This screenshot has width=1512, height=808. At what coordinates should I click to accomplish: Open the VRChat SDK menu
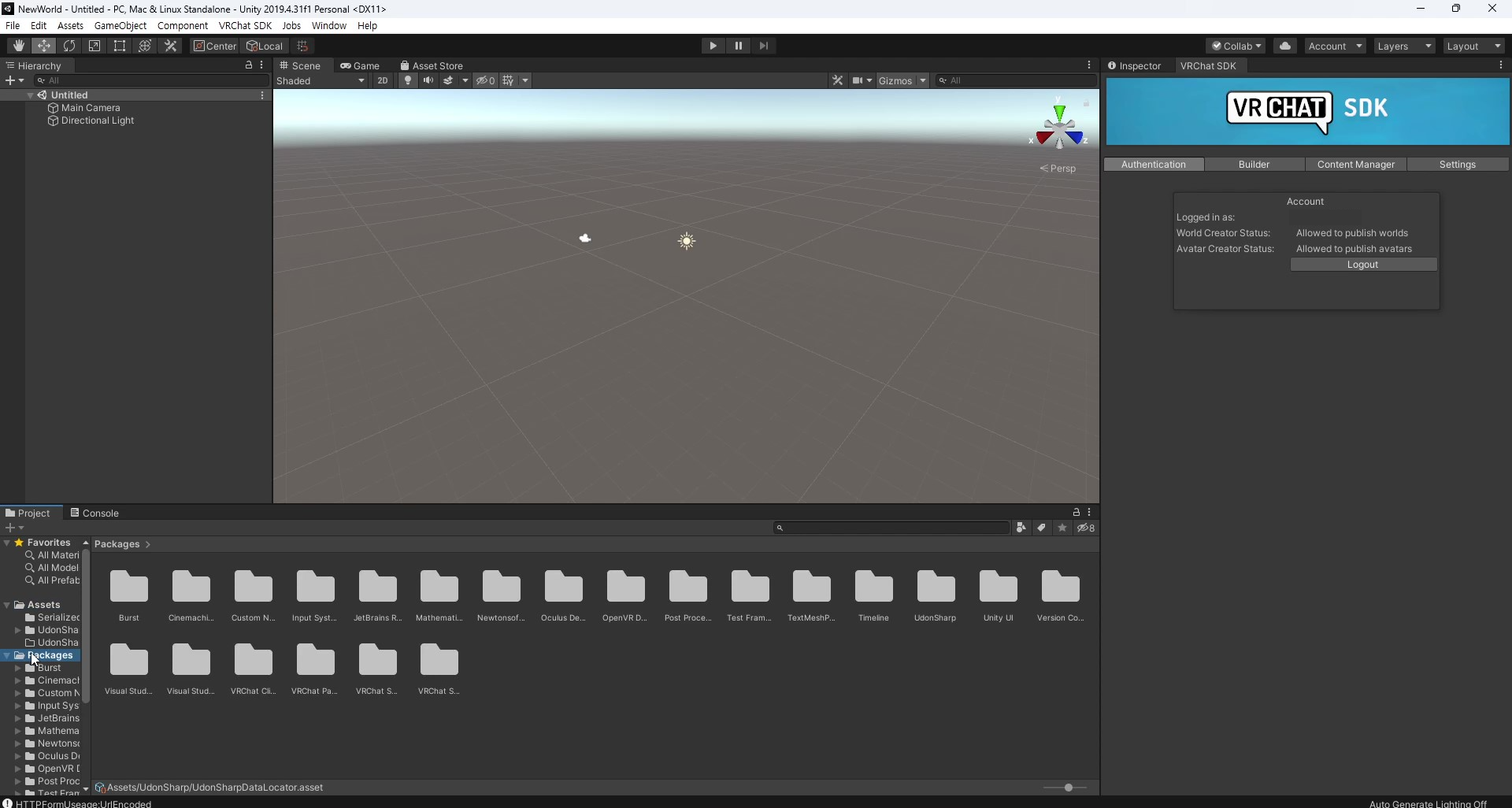(245, 25)
